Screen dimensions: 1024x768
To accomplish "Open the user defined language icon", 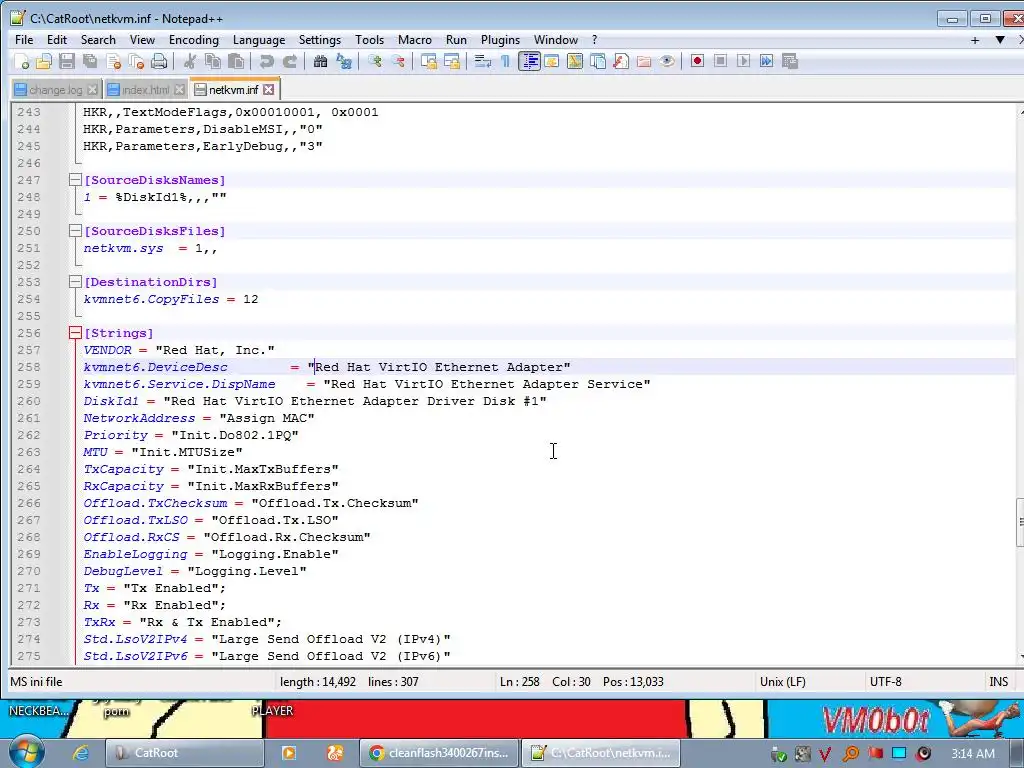I will point(551,61).
